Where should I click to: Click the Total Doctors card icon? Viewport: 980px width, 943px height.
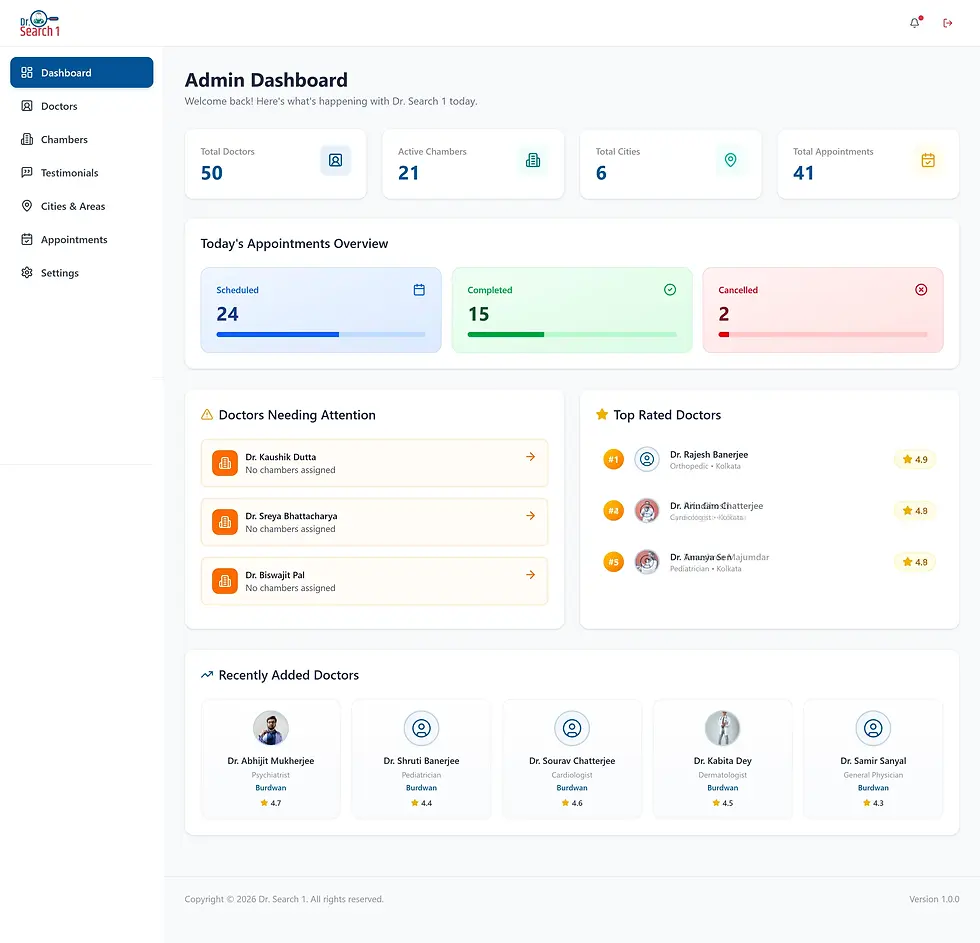(336, 161)
